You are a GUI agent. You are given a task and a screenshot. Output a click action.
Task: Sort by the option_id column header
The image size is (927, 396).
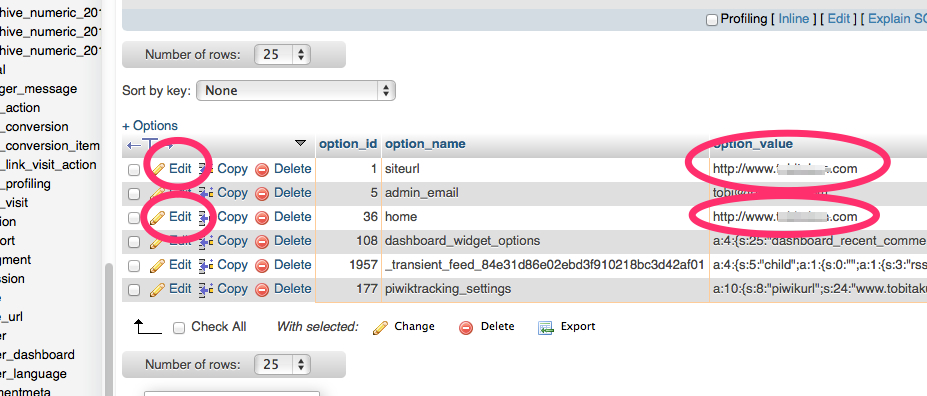pos(348,144)
